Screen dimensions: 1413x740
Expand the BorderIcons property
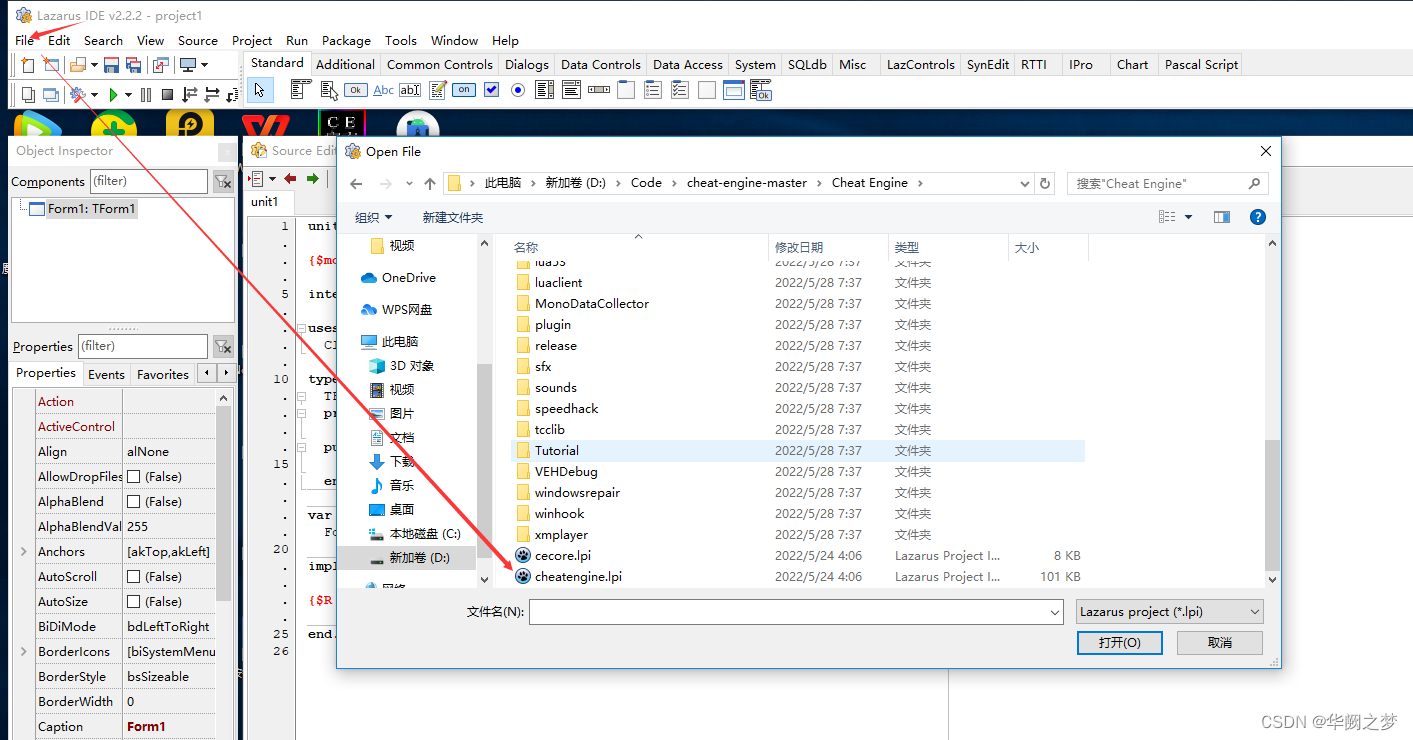(24, 652)
